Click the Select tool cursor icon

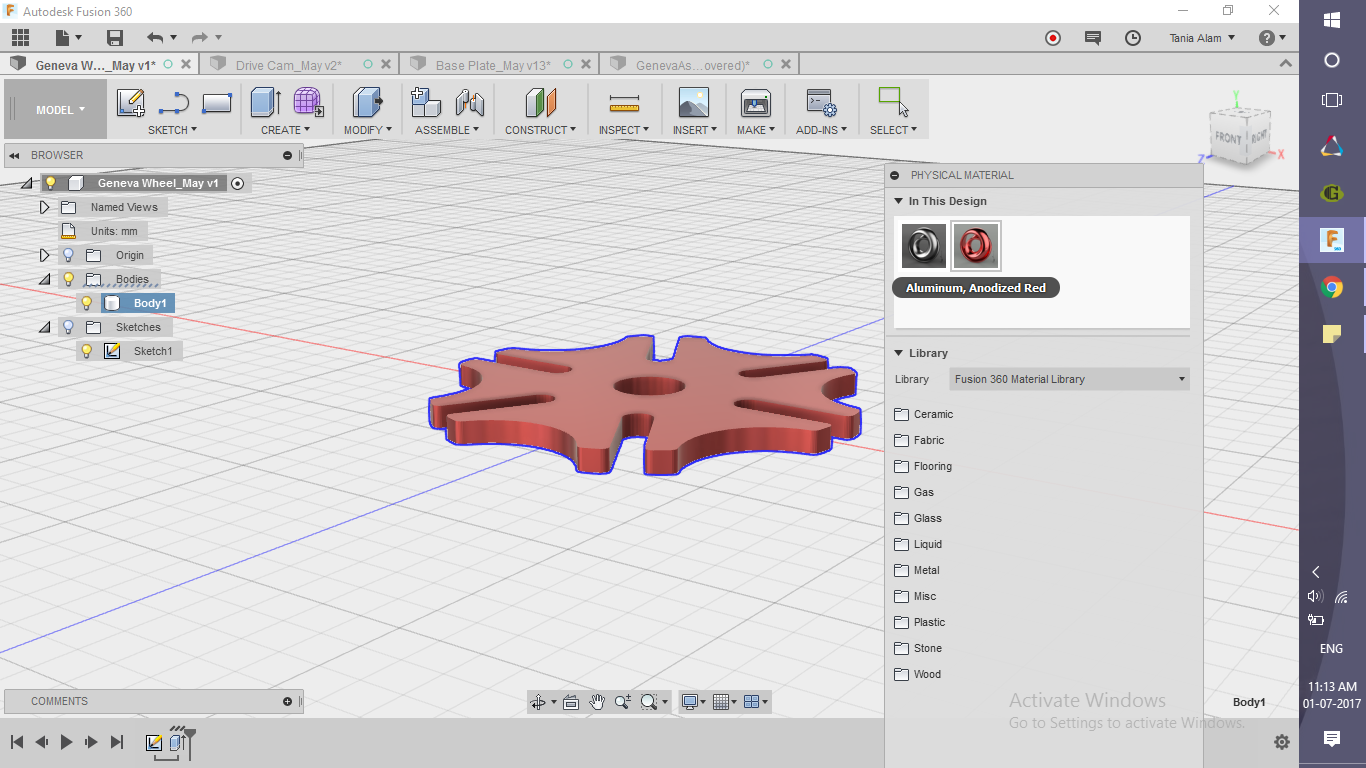pyautogui.click(x=893, y=102)
